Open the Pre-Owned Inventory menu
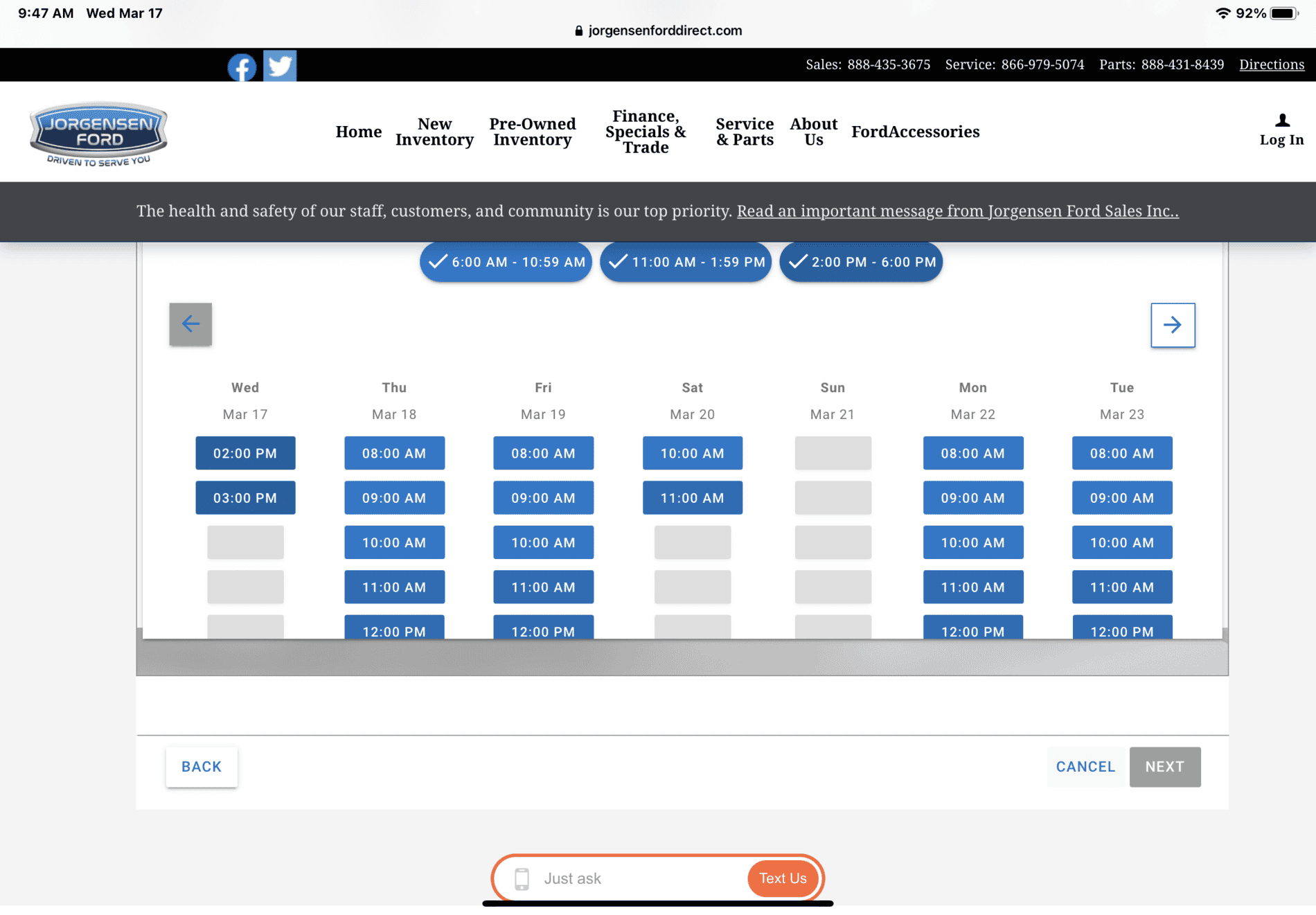1316x915 pixels. point(533,132)
